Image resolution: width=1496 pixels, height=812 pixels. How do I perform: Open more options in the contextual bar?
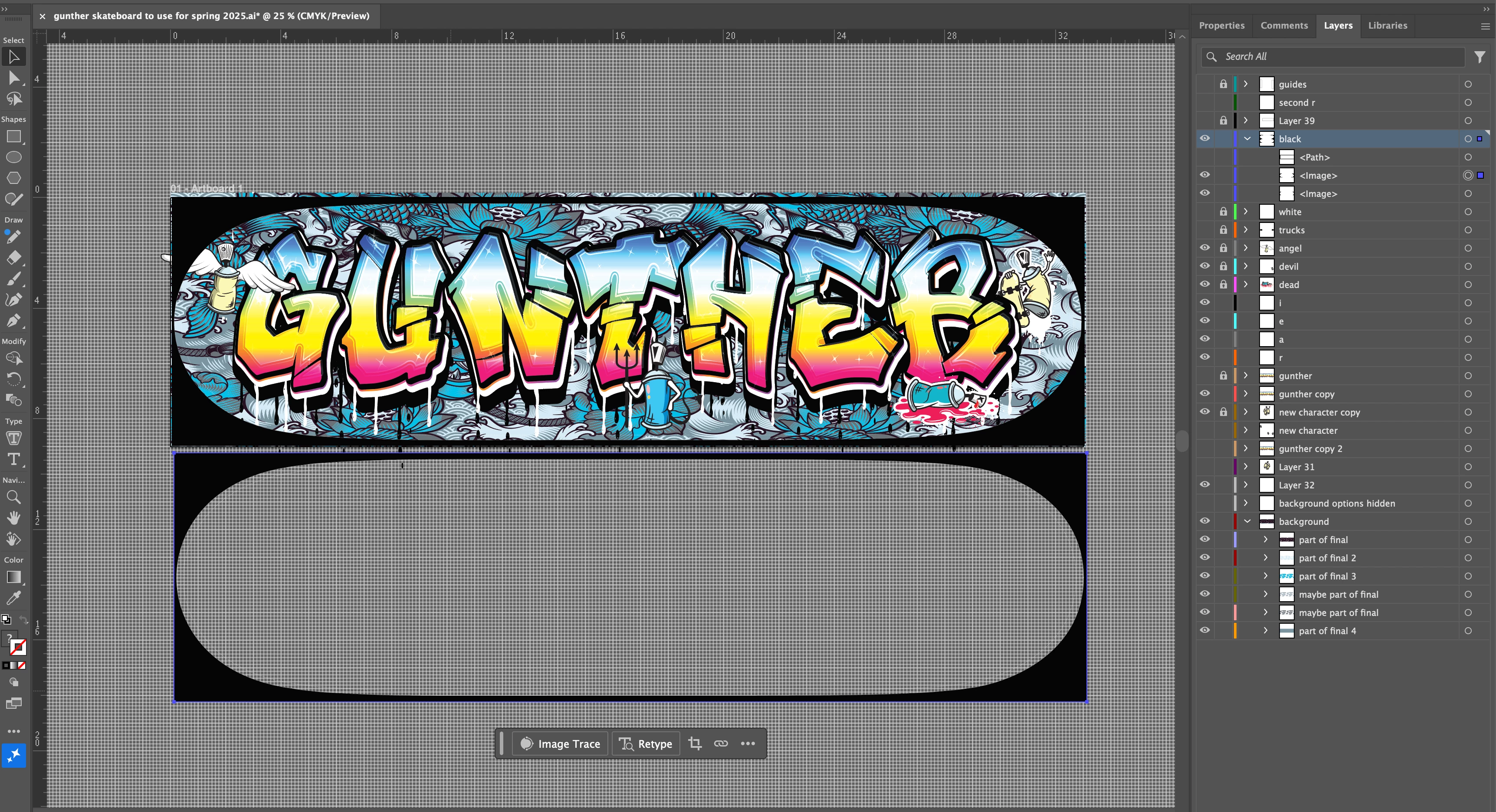[748, 743]
